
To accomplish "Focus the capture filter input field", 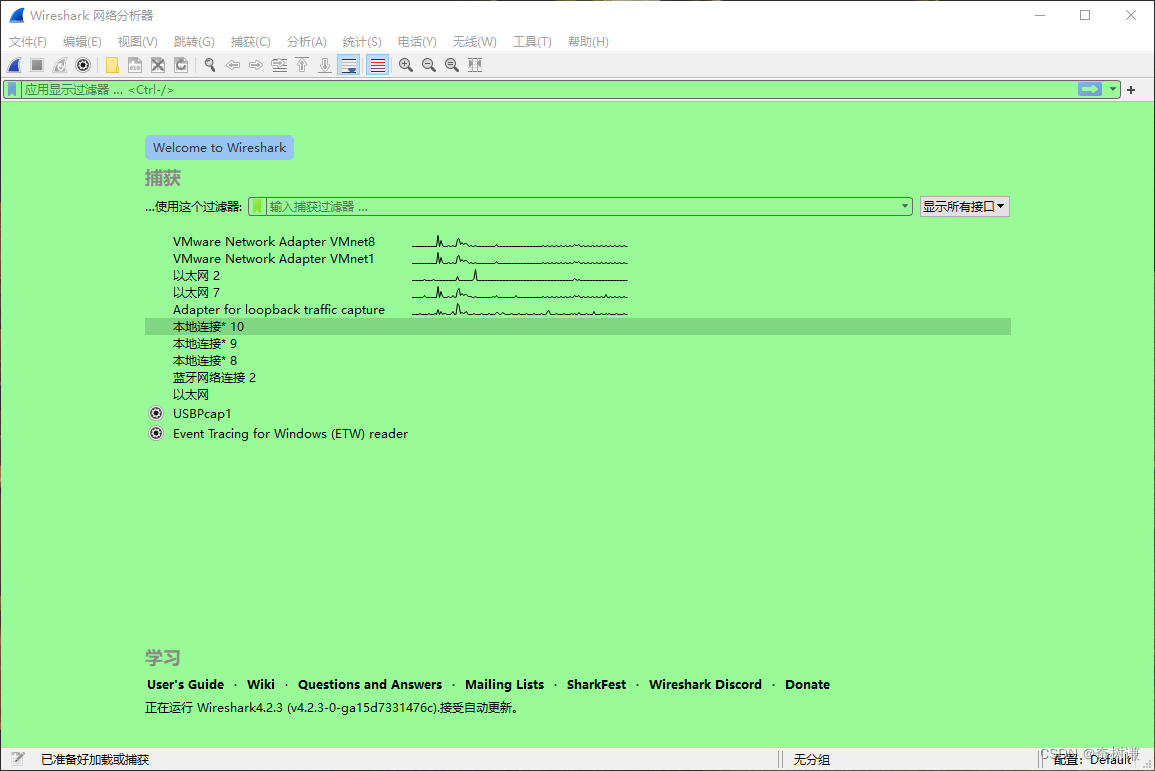I will click(x=582, y=206).
